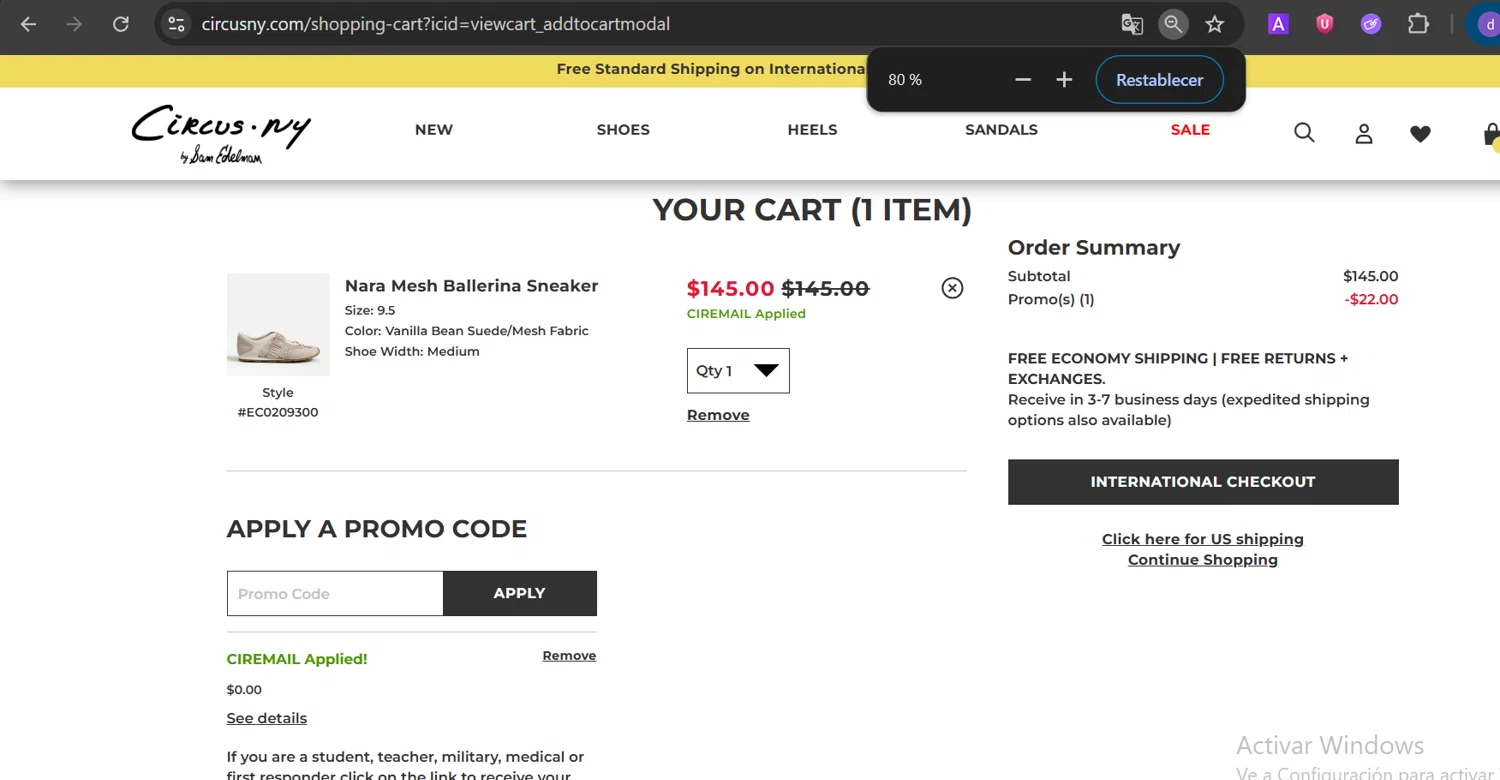Click into the Promo Code field
Screen dimensions: 1500x780
point(335,594)
